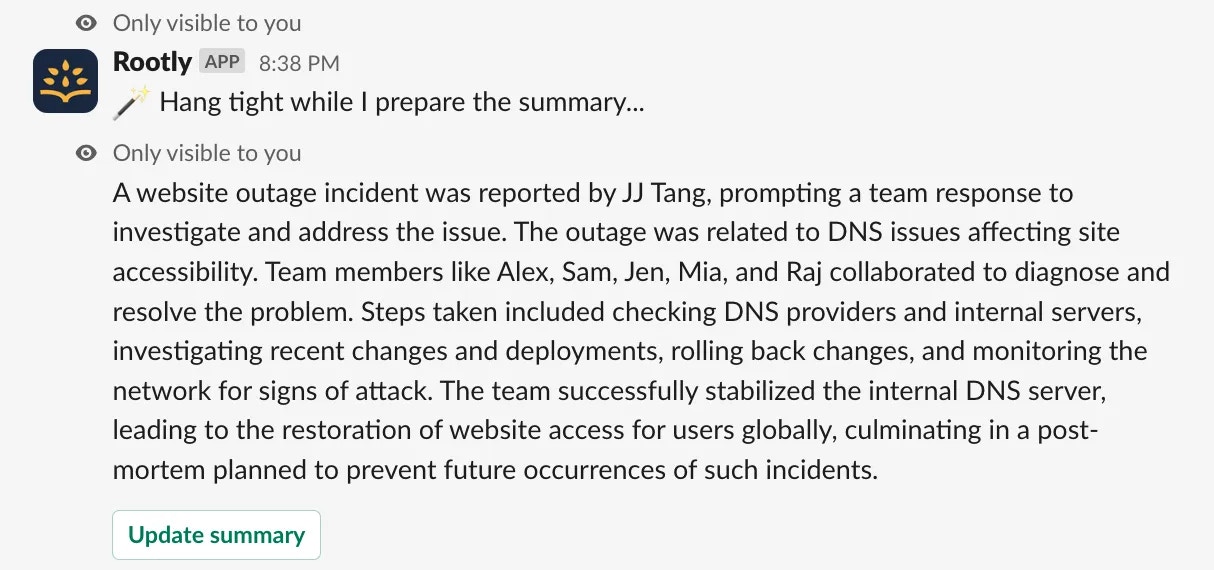Select the 'Hang tight while I prepare' message
Screen dimensions: 1214x570
401,103
